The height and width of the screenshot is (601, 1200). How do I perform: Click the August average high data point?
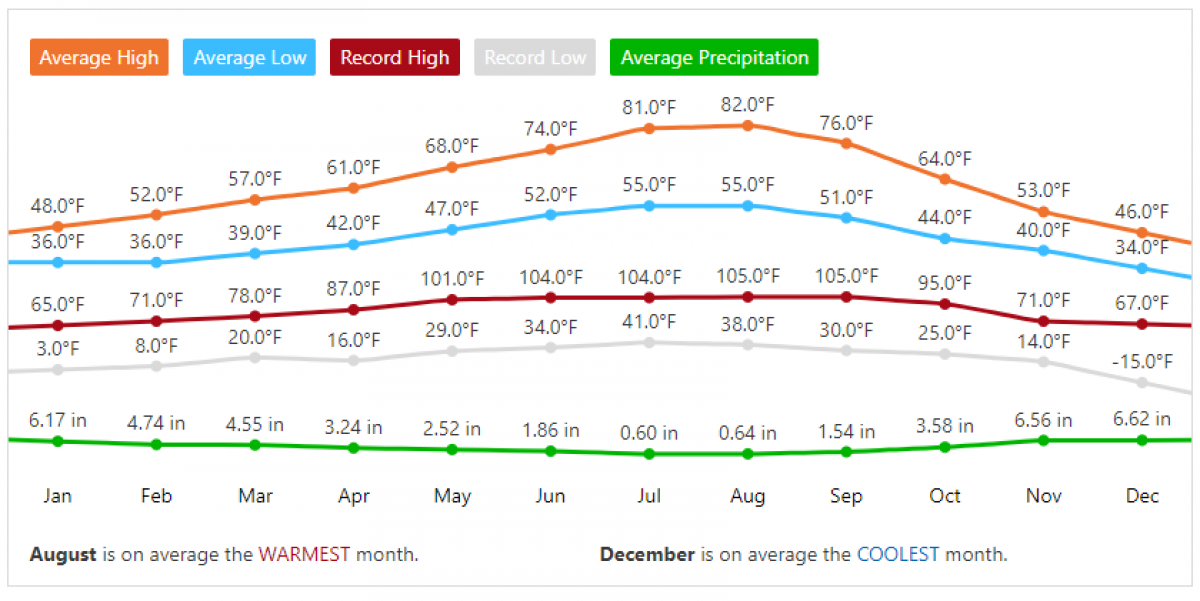click(748, 125)
